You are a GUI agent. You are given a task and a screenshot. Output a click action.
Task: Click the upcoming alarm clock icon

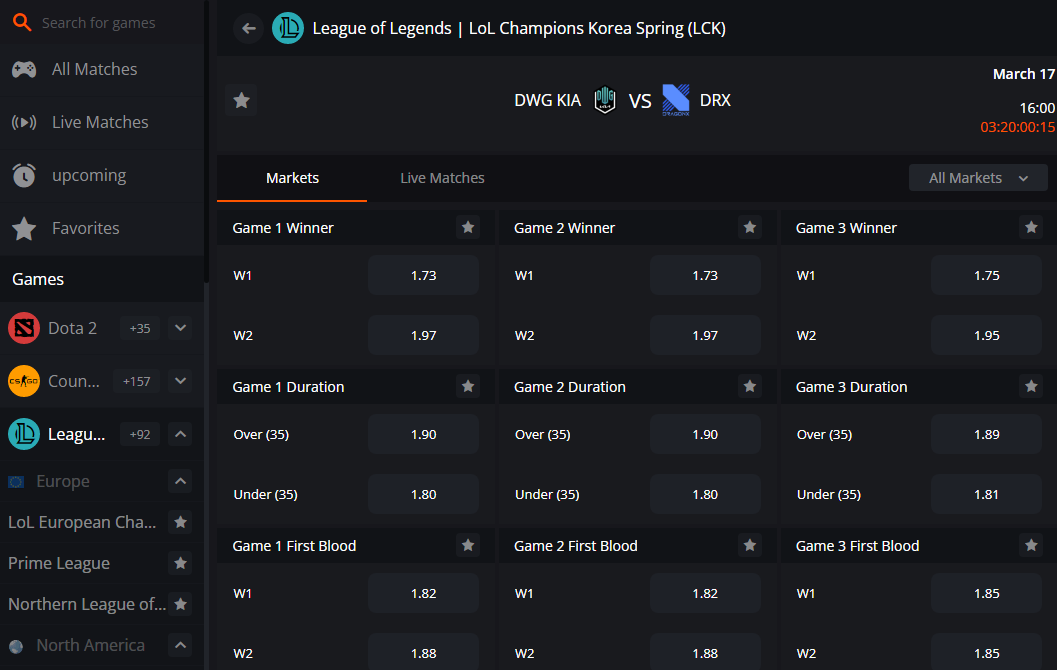coord(24,175)
